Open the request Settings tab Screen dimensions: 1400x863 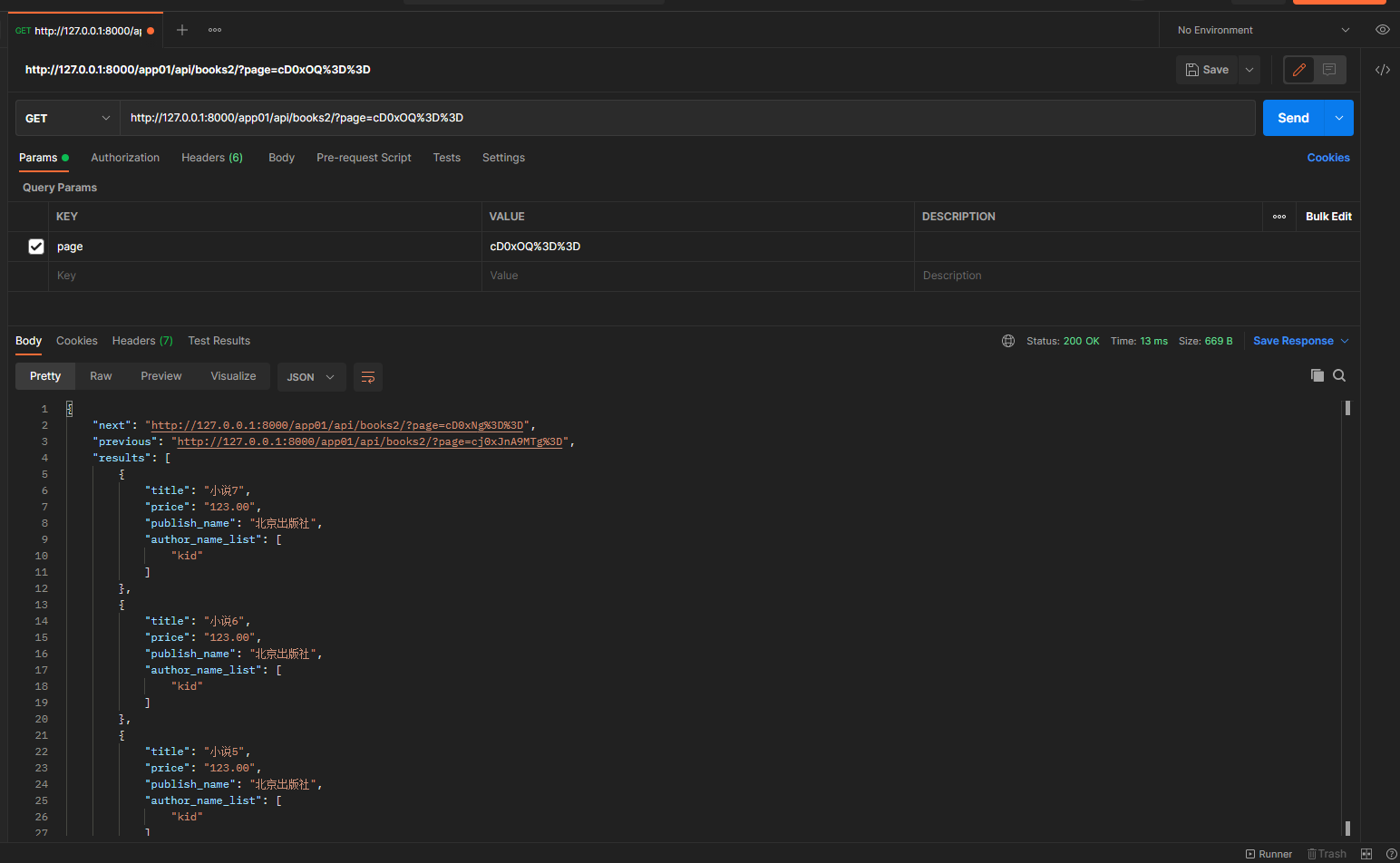tap(503, 158)
